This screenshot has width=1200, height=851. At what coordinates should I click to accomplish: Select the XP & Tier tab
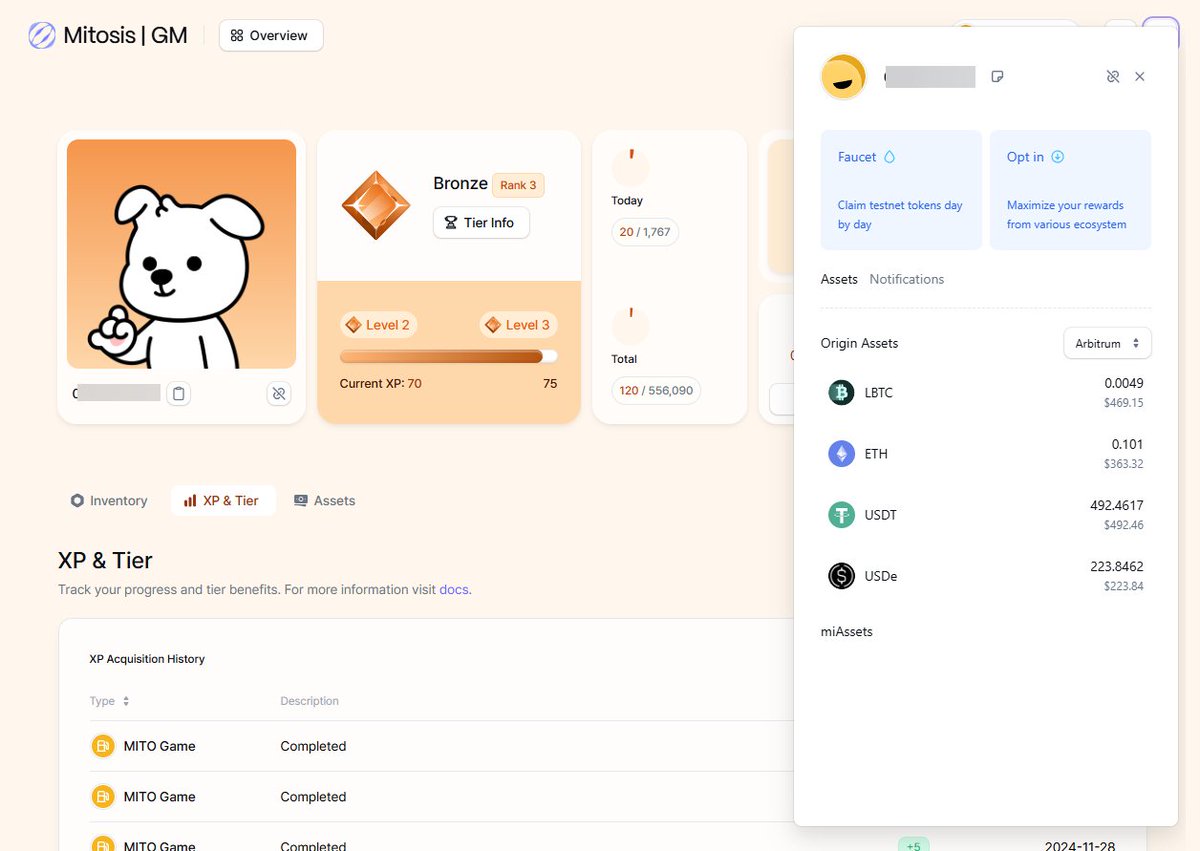[223, 501]
